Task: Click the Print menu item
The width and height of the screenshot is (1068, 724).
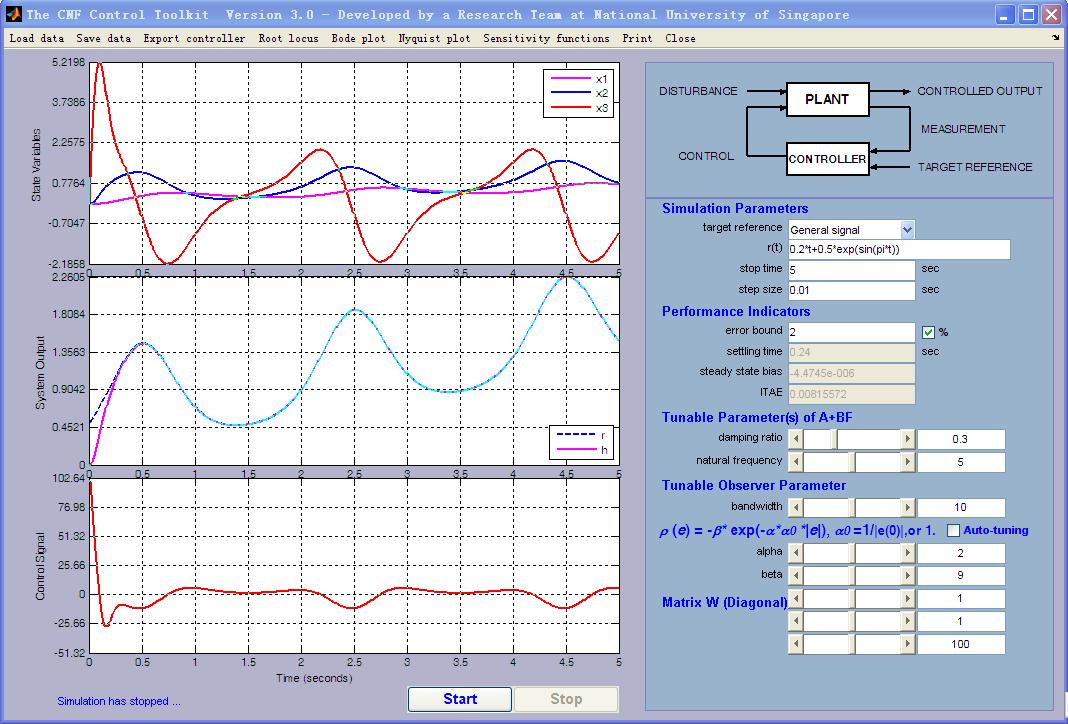Action: [x=637, y=39]
